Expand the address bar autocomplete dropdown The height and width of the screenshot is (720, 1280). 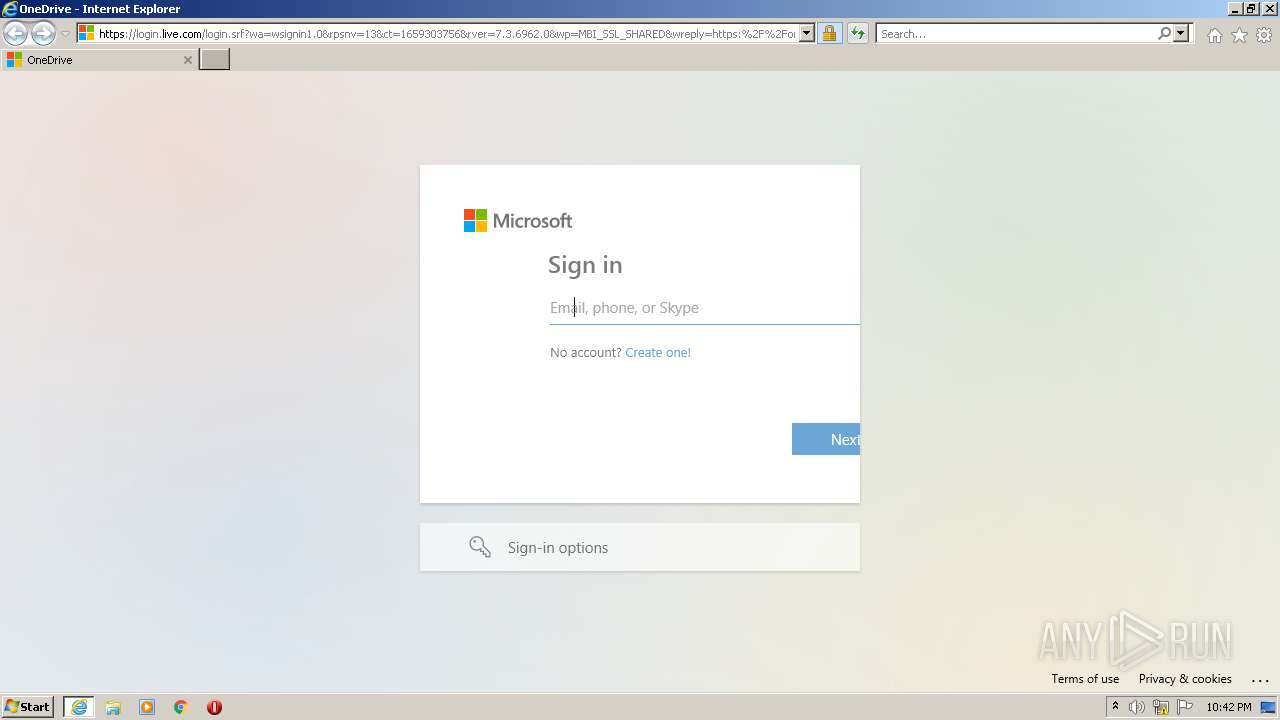(807, 34)
